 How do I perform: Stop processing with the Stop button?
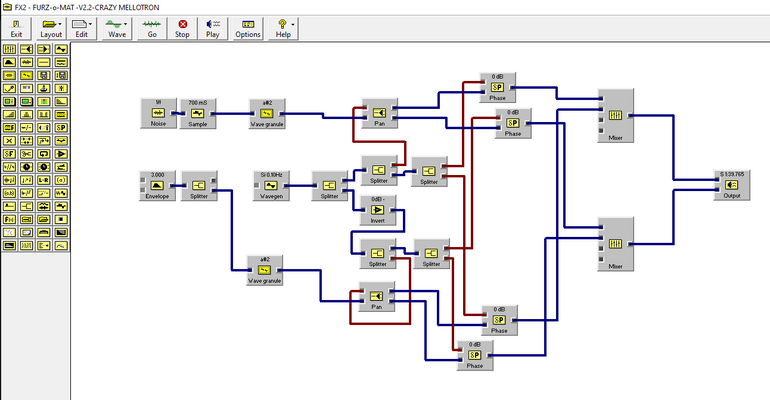coord(182,28)
